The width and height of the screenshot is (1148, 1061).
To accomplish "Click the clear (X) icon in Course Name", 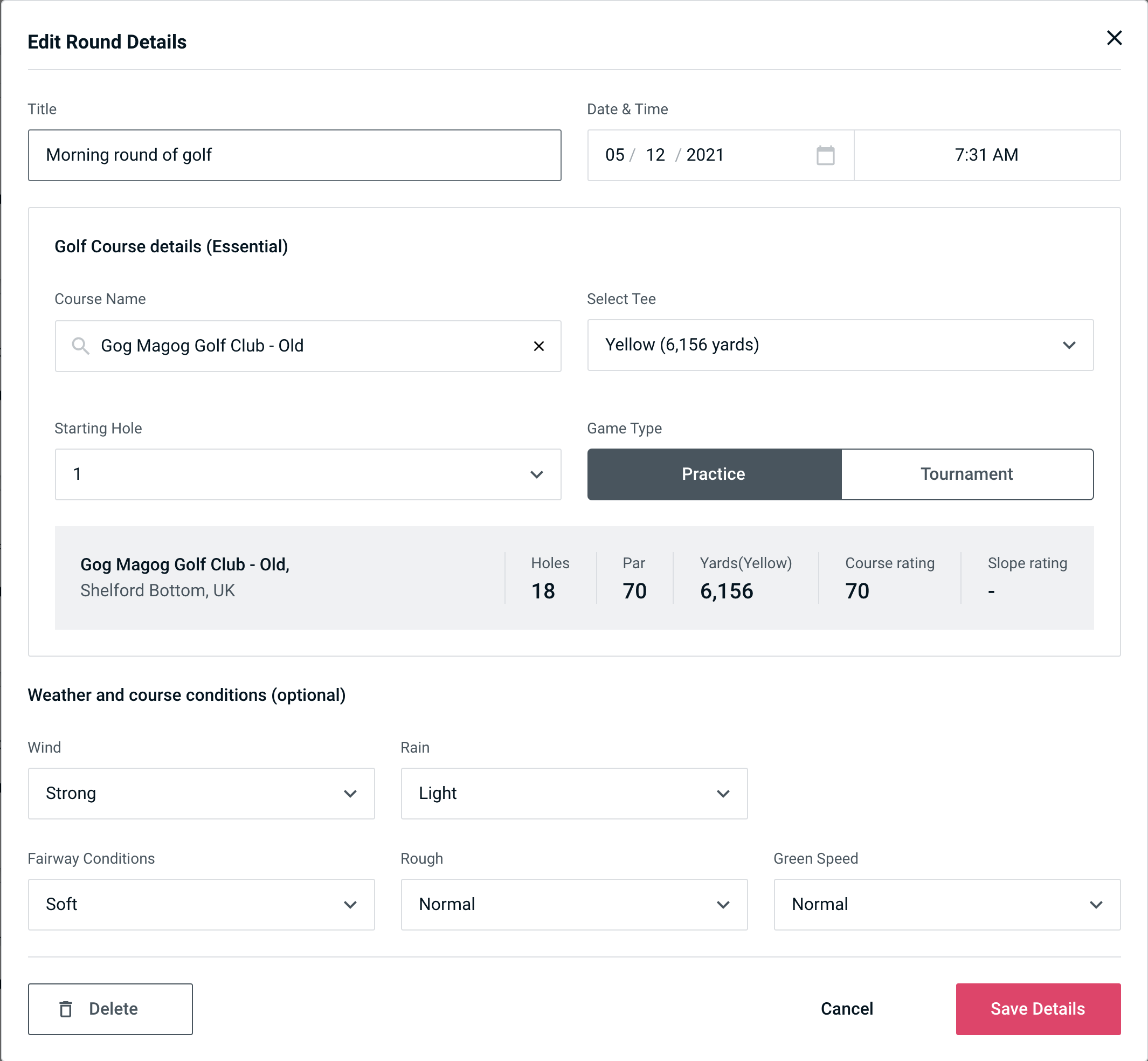I will tap(539, 346).
